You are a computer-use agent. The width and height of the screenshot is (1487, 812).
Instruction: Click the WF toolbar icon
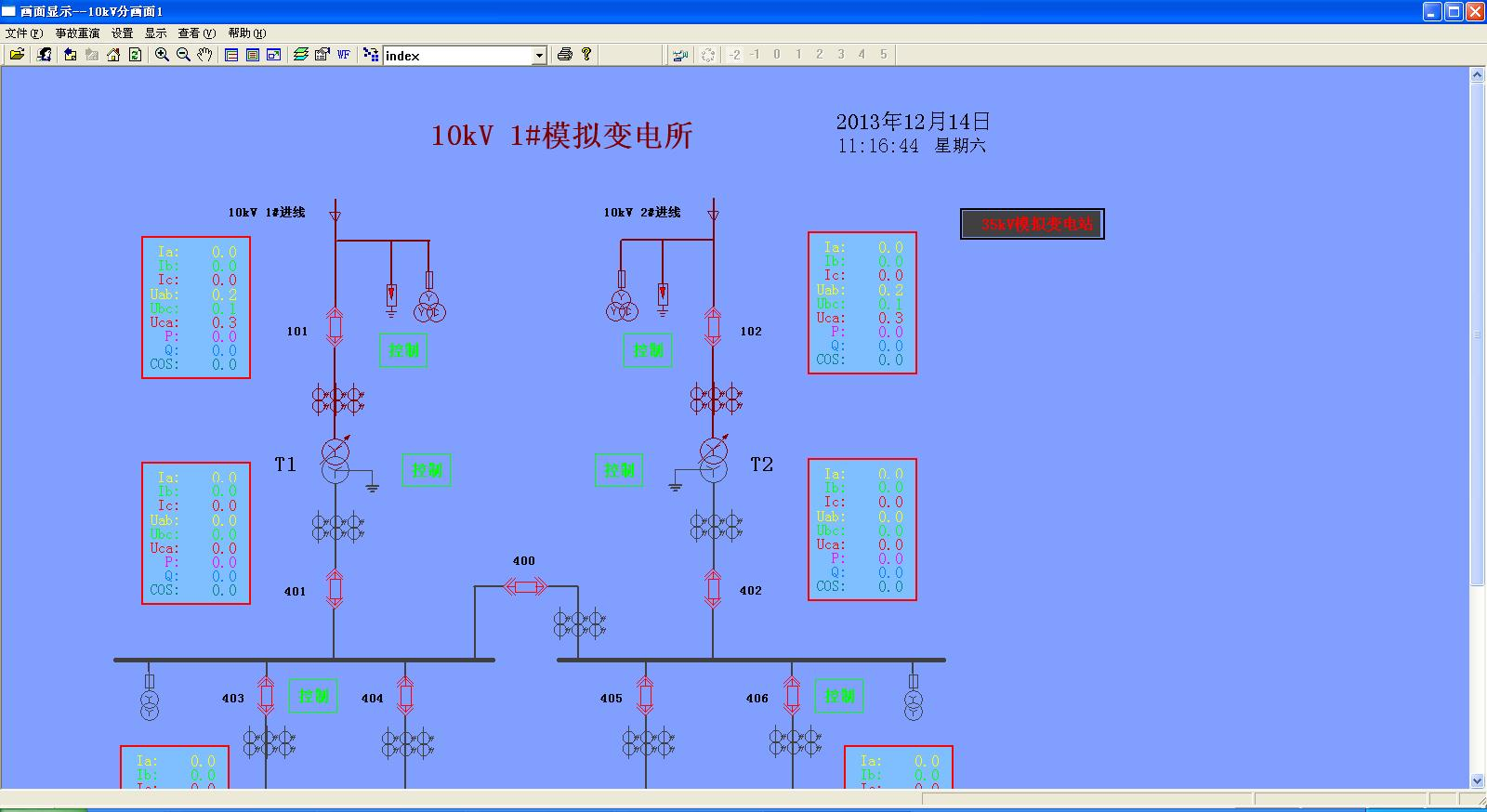343,55
